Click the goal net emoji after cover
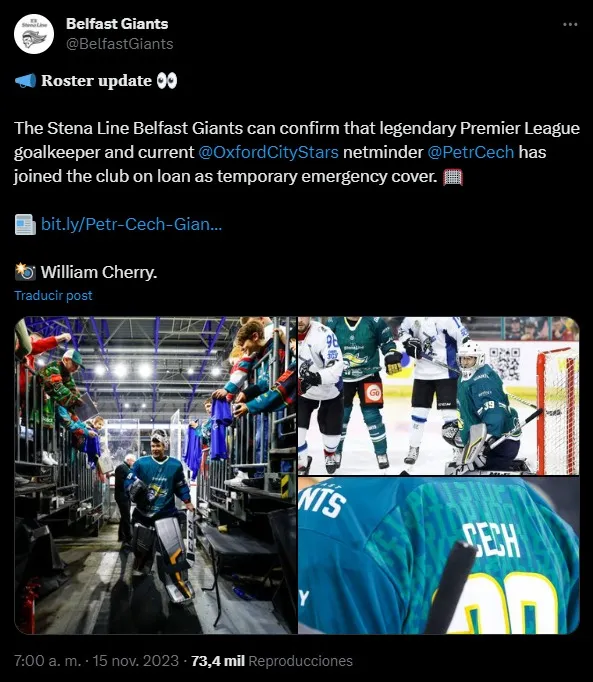This screenshot has width=593, height=682. (453, 177)
